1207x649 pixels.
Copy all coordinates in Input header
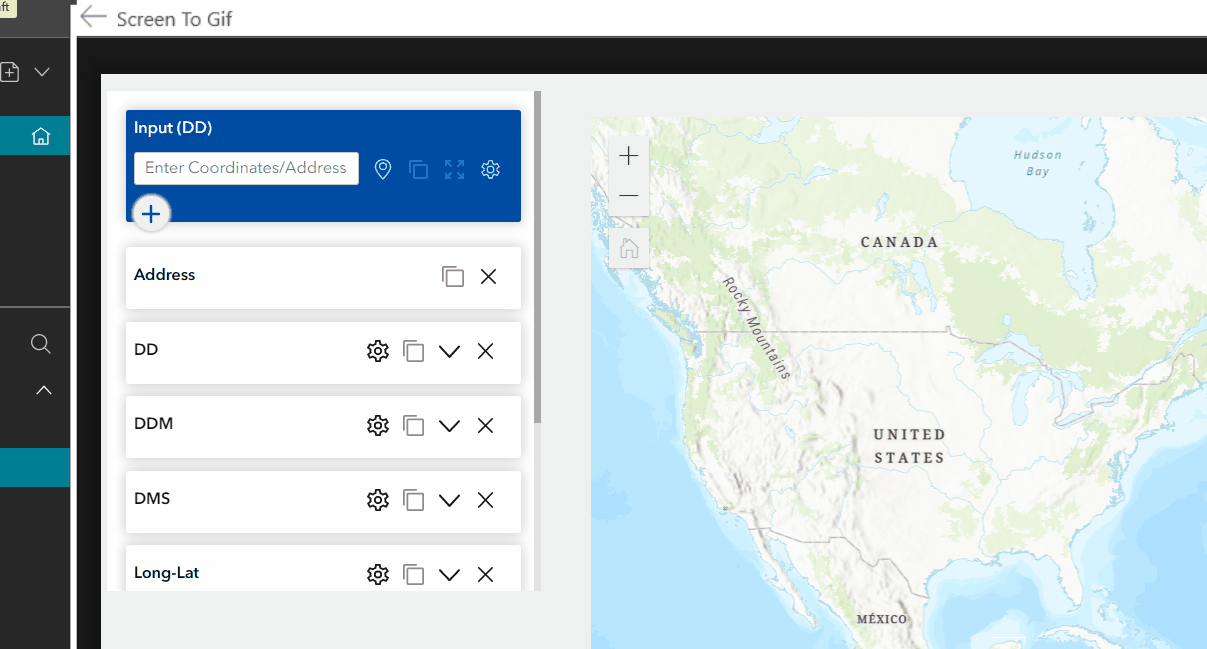[418, 169]
